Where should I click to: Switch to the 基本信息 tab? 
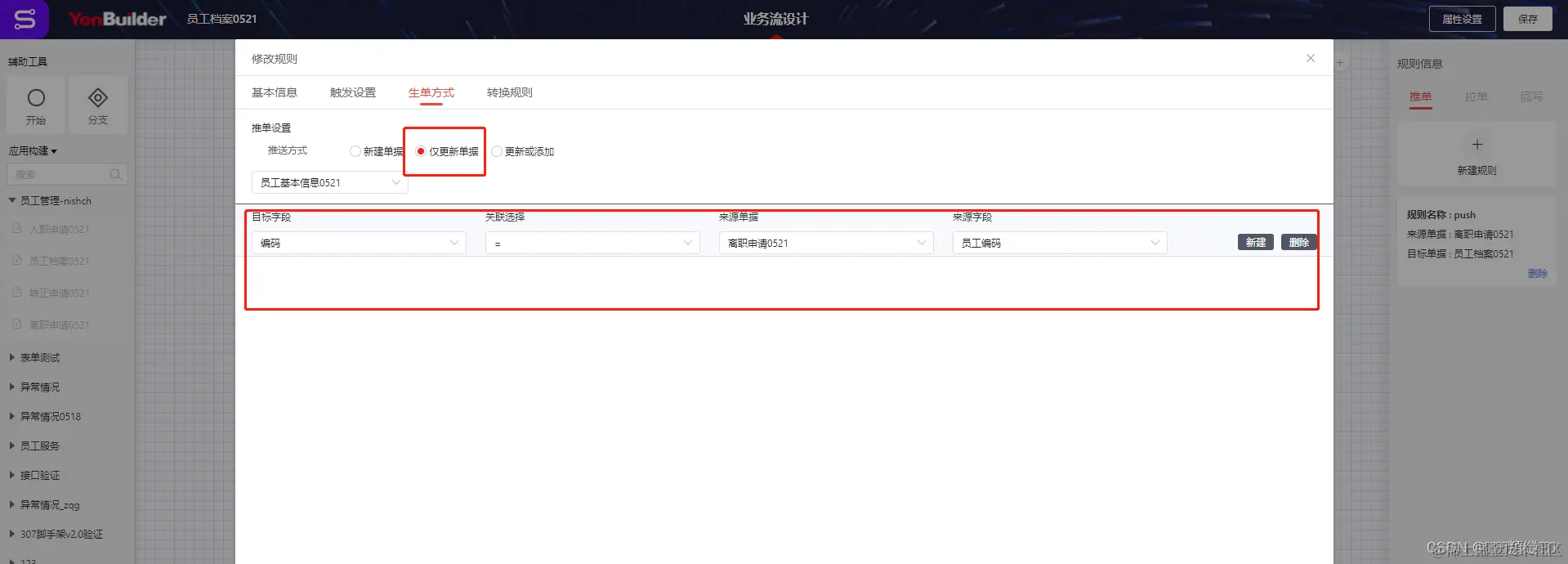click(275, 92)
